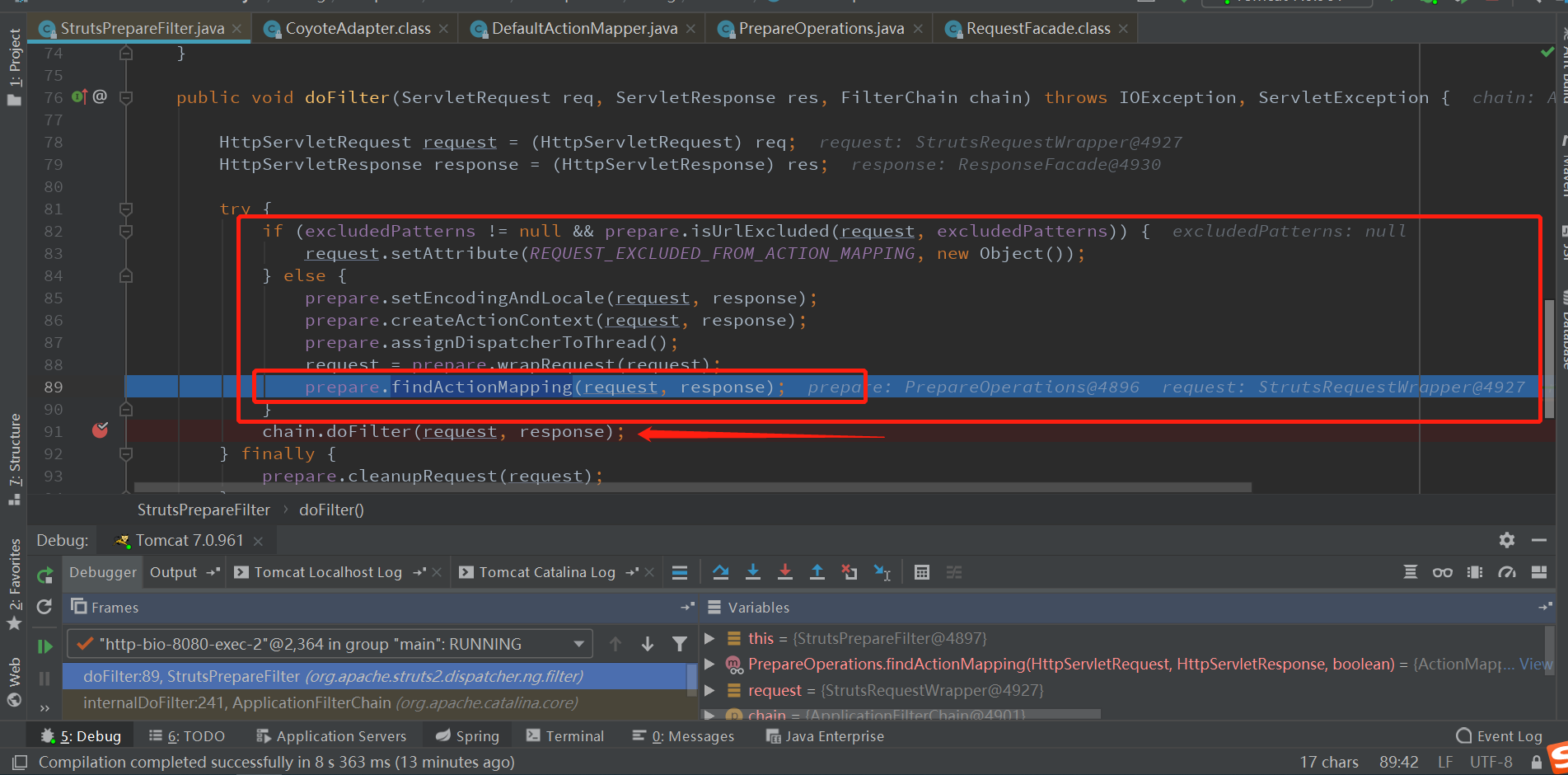The height and width of the screenshot is (775, 1568).
Task: Click Run to Cursor icon
Action: [x=882, y=572]
